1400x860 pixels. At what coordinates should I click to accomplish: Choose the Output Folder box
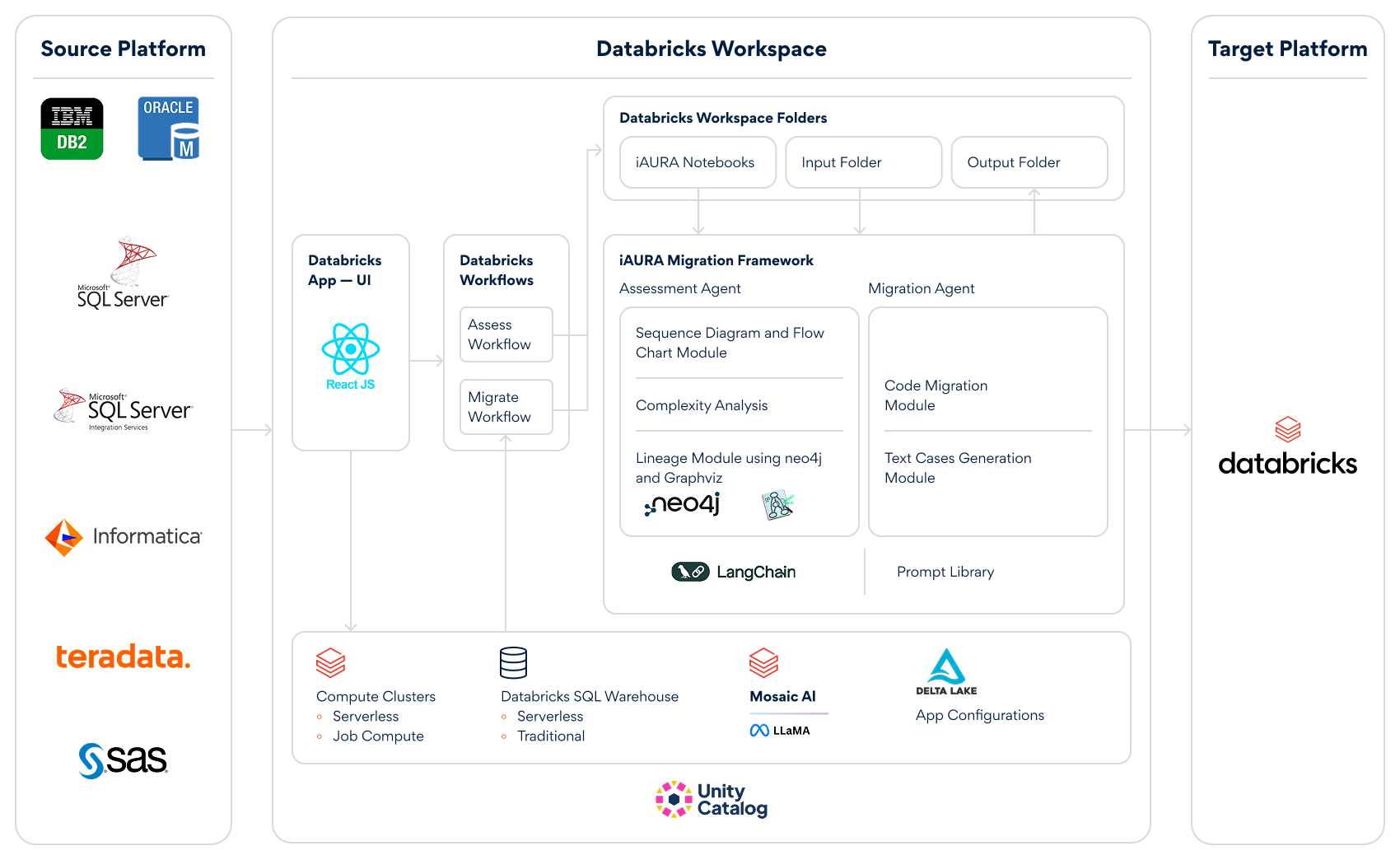[x=1029, y=162]
